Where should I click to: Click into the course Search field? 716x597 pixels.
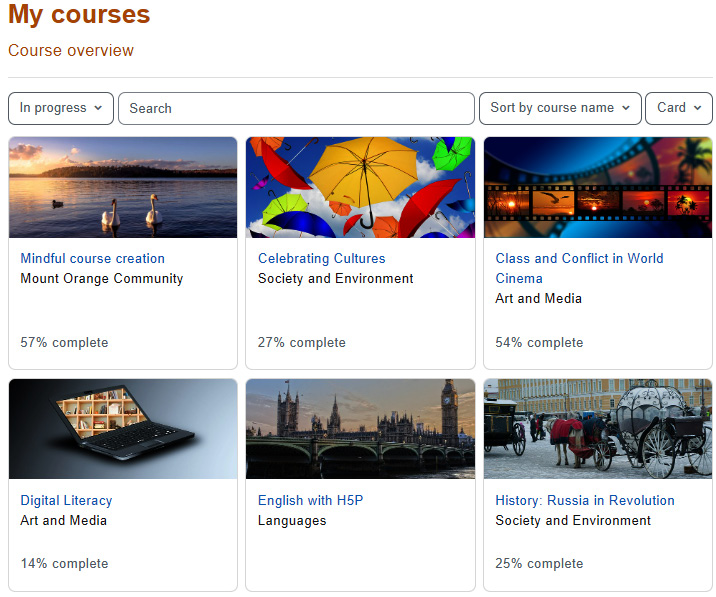click(x=296, y=108)
